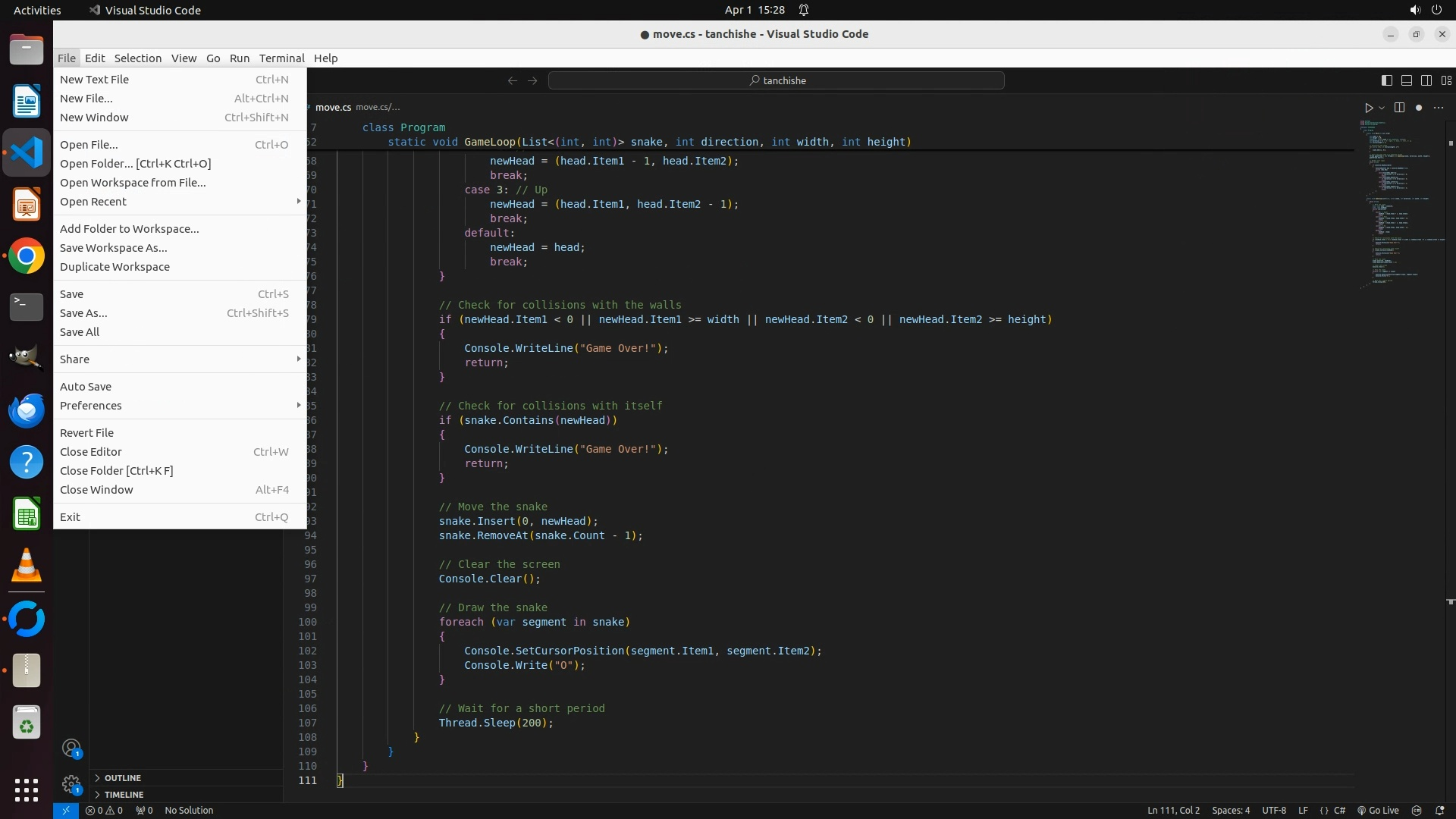The image size is (1456, 819).
Task: Click the Customize Layout icon
Action: click(x=1446, y=80)
